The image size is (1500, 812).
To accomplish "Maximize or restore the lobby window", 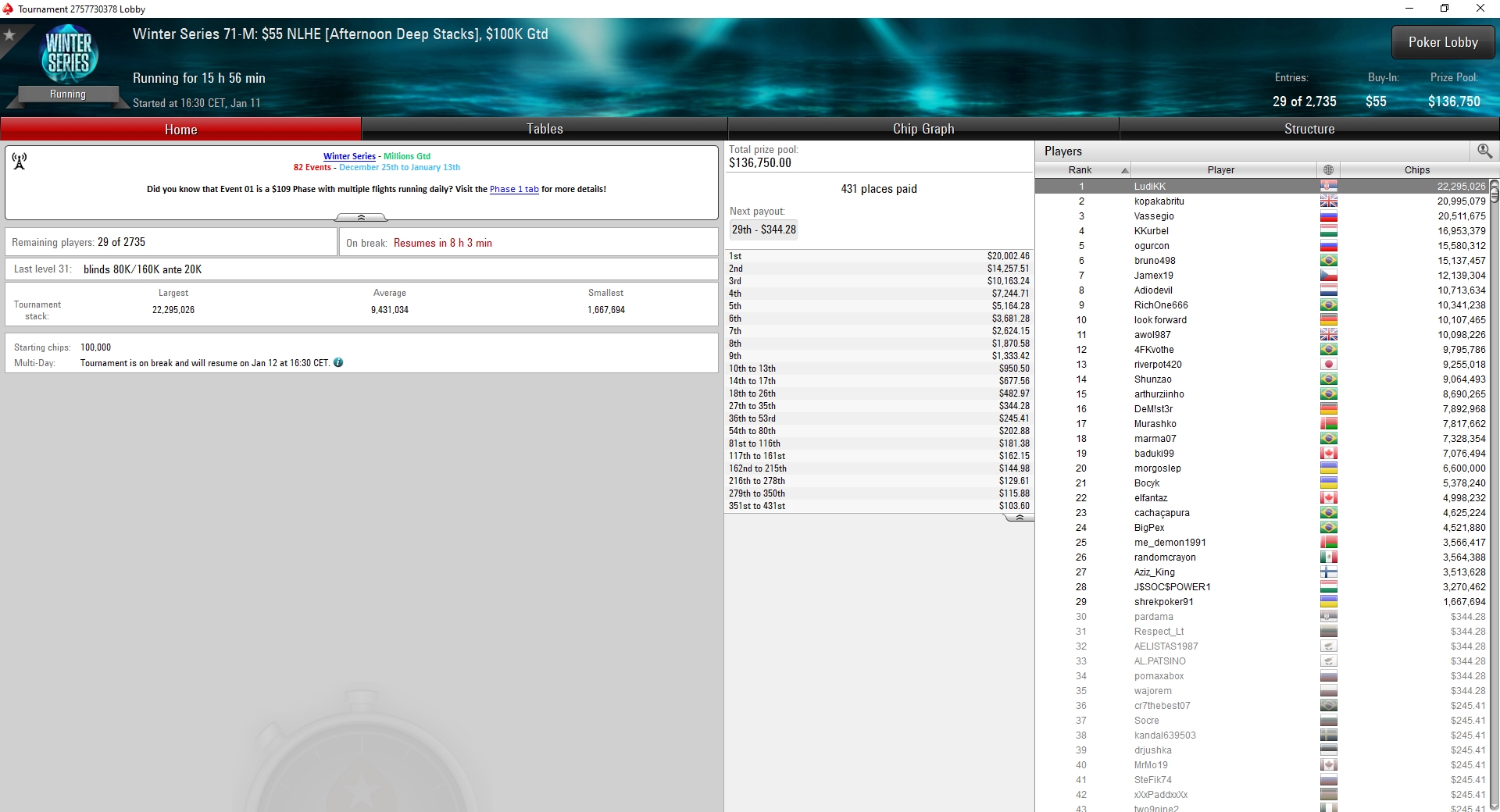I will [x=1445, y=9].
